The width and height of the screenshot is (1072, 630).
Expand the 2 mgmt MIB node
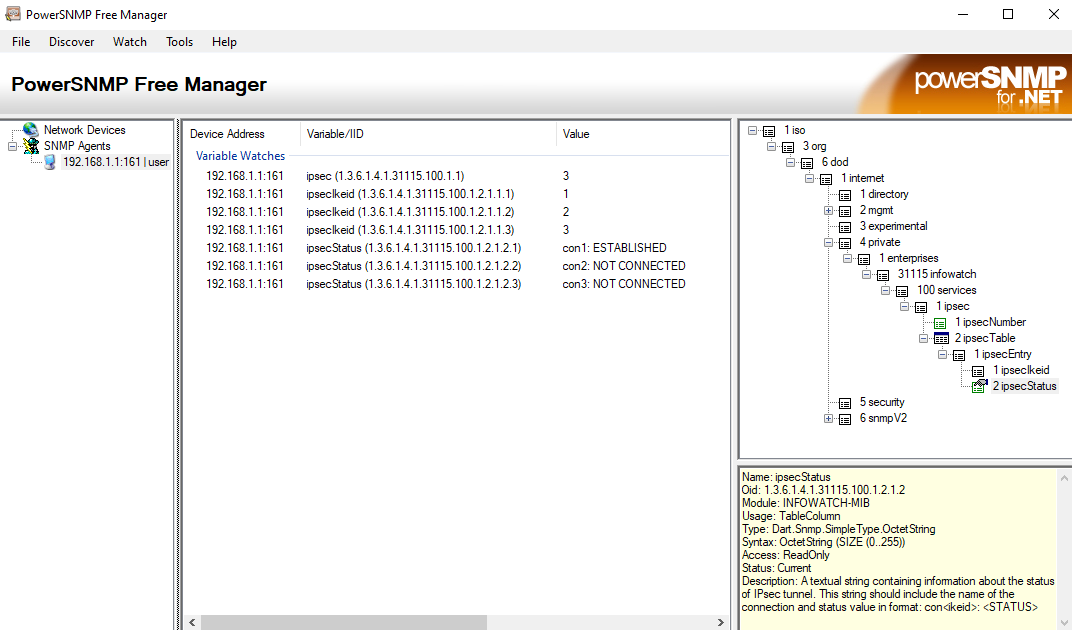(829, 211)
